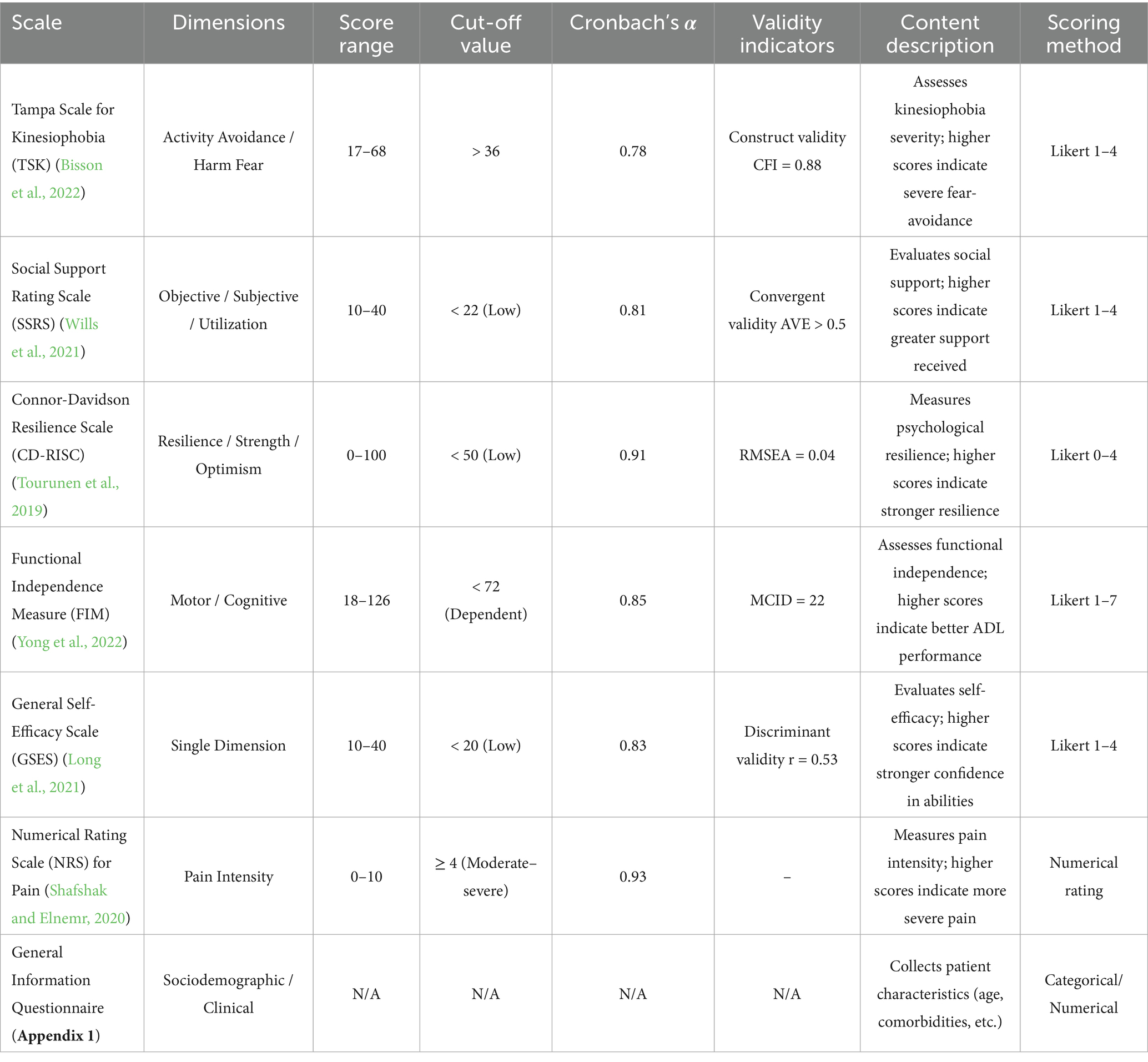Click the Pain Intensity dimension cell
1148x1062 pixels.
[x=229, y=877]
